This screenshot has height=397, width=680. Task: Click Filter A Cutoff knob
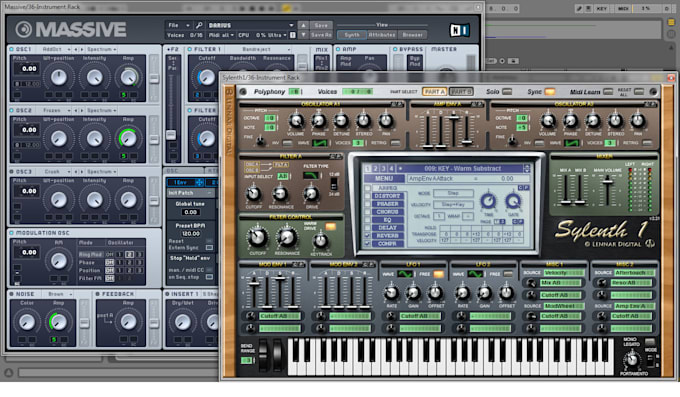point(253,194)
